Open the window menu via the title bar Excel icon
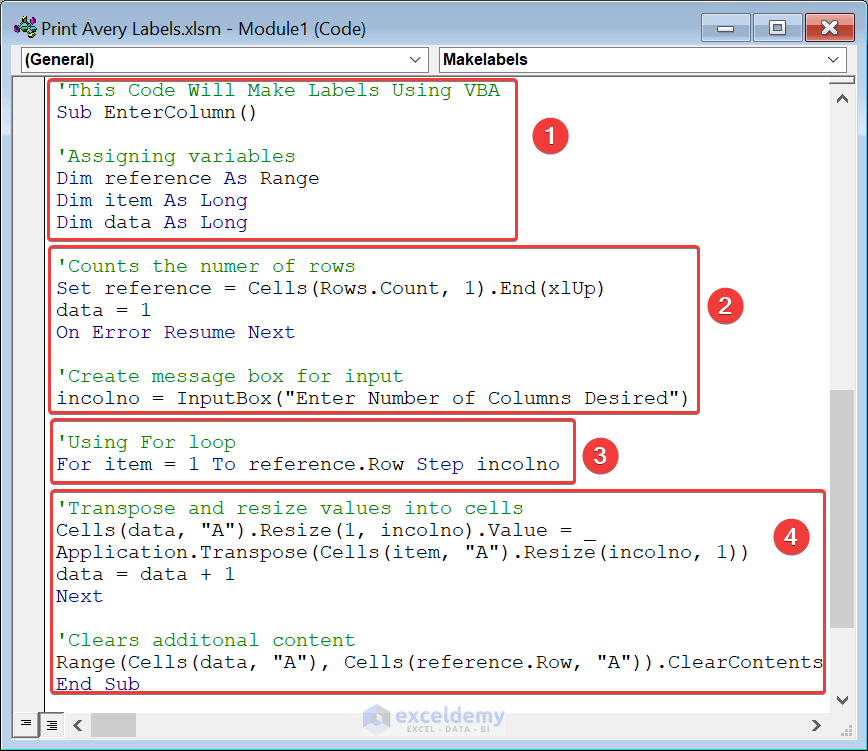This screenshot has height=751, width=868. 25,28
